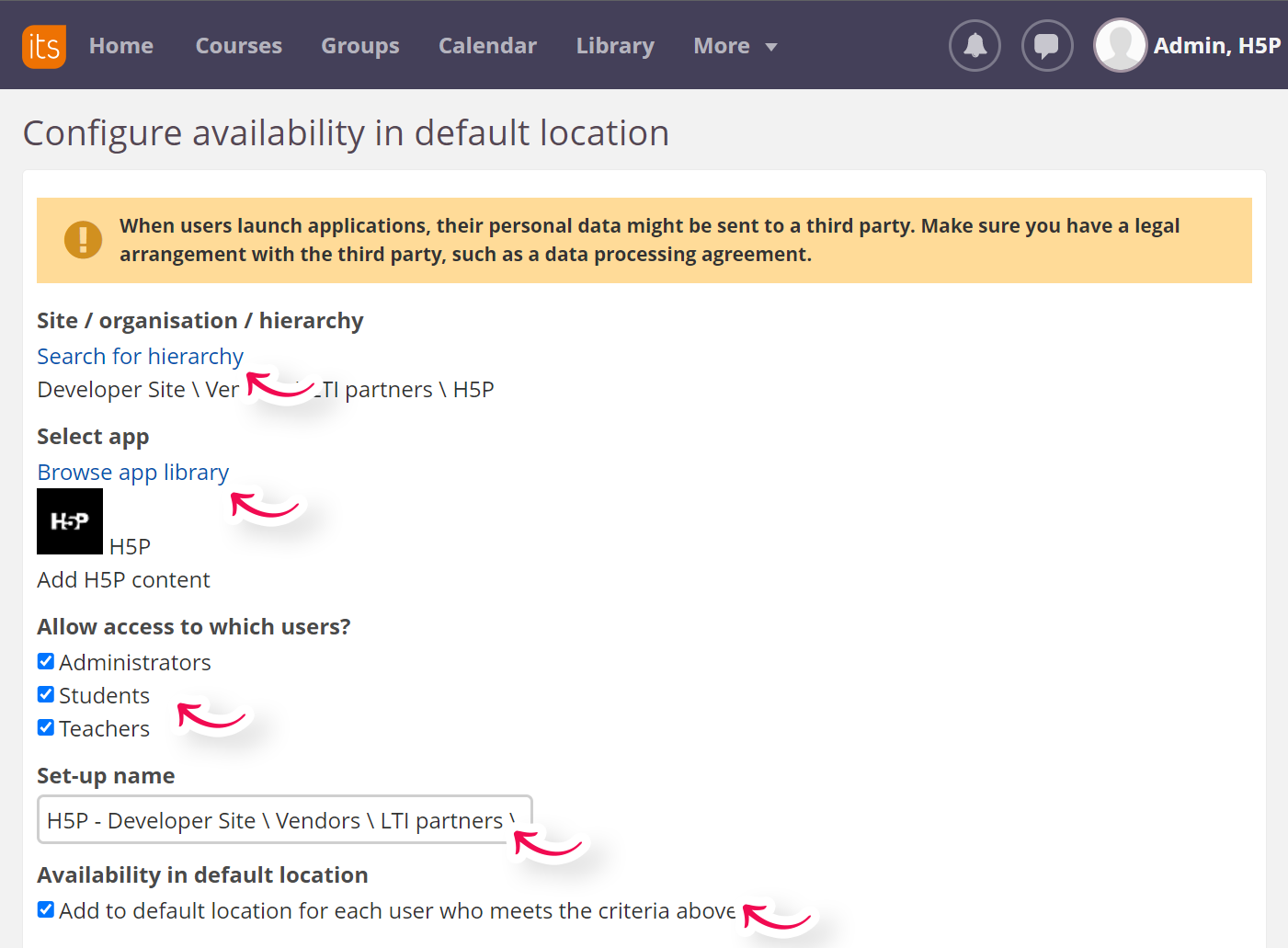Open the notifications bell

coord(974,45)
